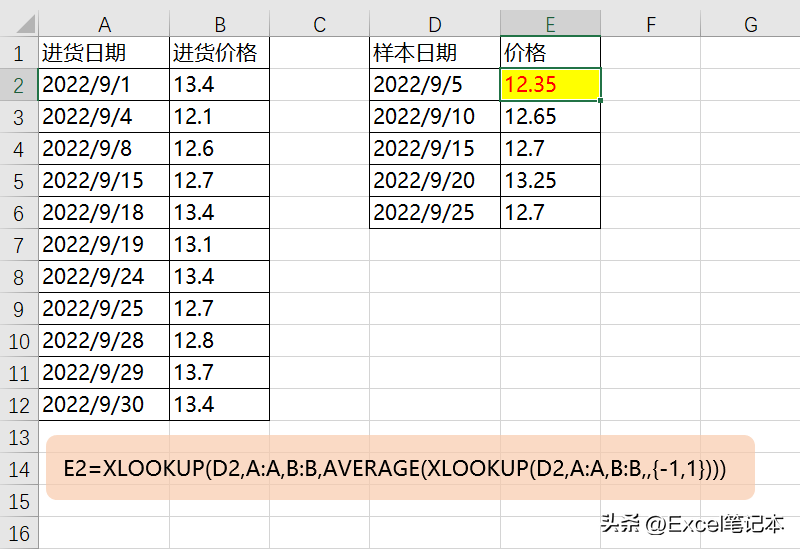Select column G header
Screen dimensions: 800x549
[x=751, y=24]
